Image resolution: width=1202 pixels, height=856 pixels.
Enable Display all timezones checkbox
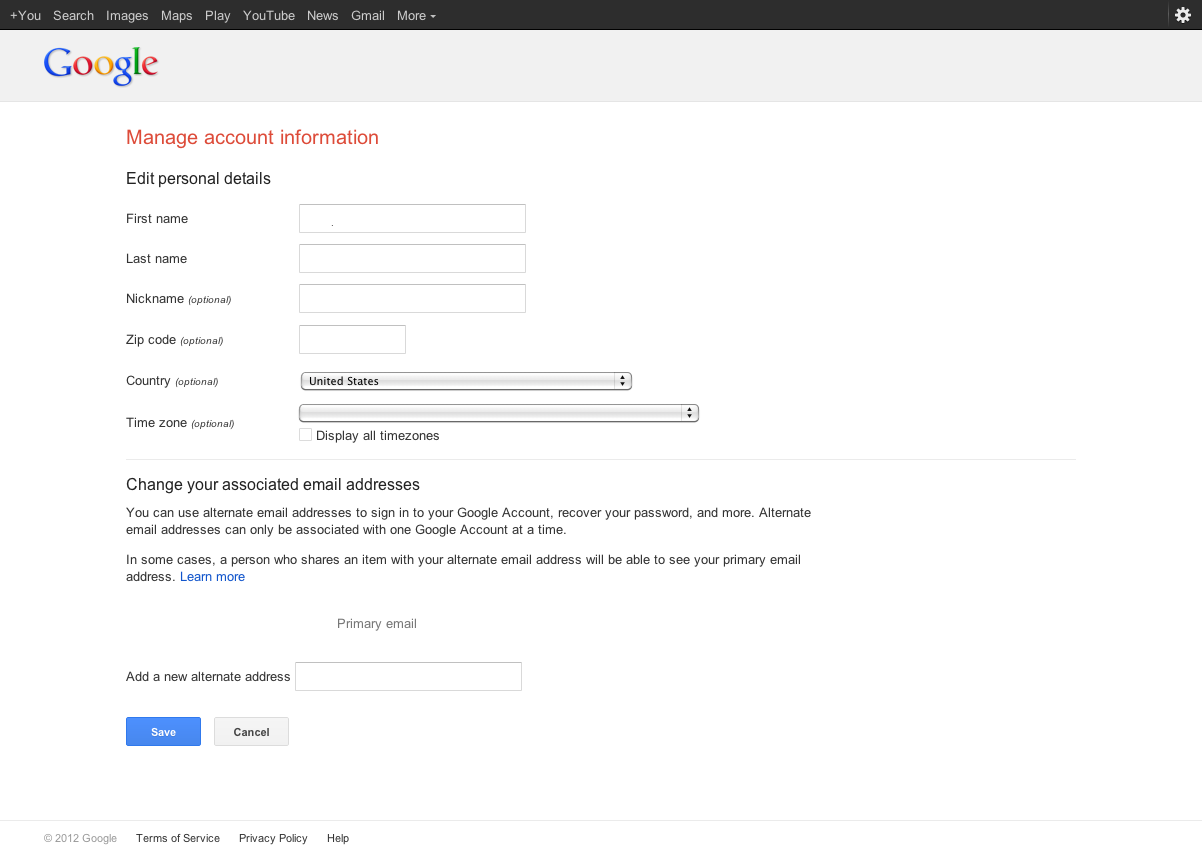[x=305, y=435]
